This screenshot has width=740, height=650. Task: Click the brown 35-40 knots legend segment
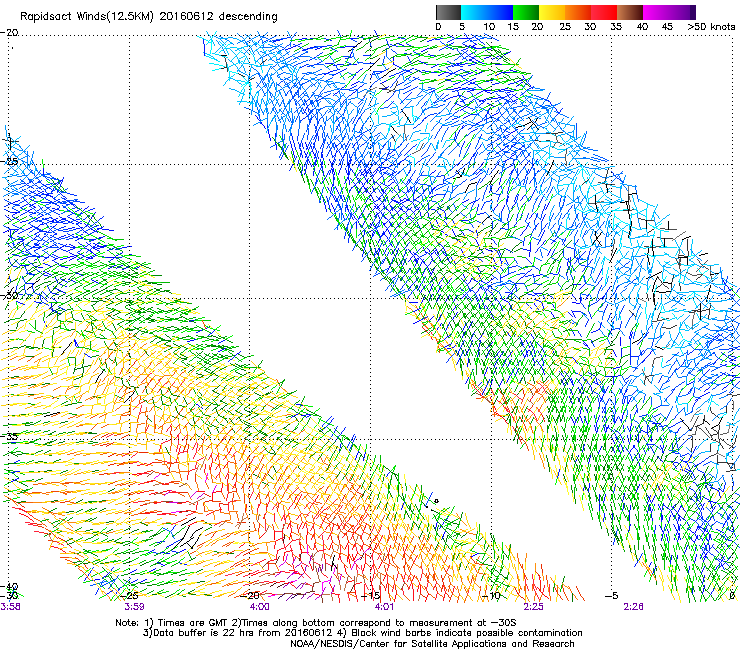coord(630,12)
